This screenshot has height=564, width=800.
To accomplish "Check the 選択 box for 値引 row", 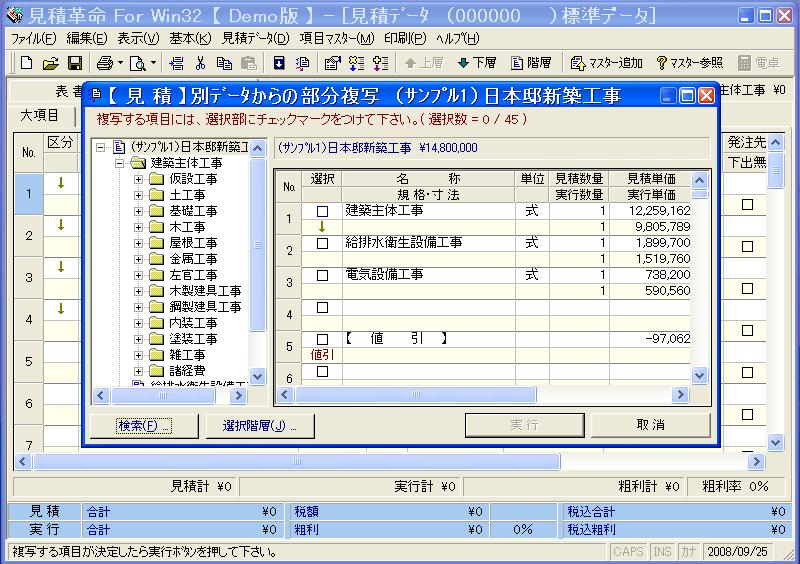I will click(x=322, y=339).
